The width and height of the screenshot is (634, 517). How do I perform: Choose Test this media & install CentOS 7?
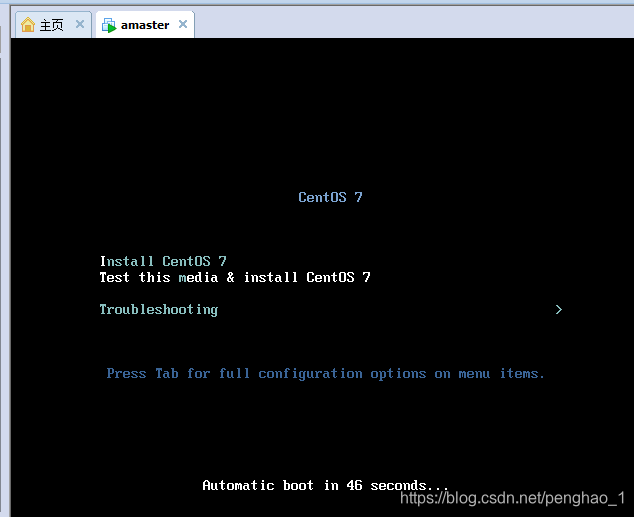click(235, 277)
